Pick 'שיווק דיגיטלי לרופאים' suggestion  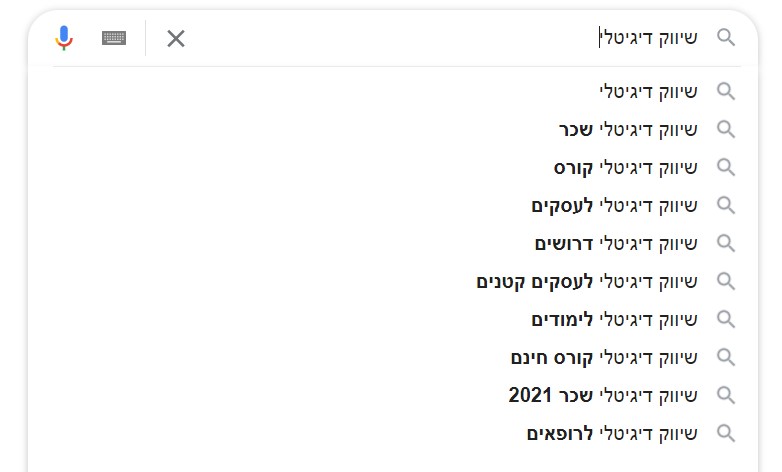point(612,433)
